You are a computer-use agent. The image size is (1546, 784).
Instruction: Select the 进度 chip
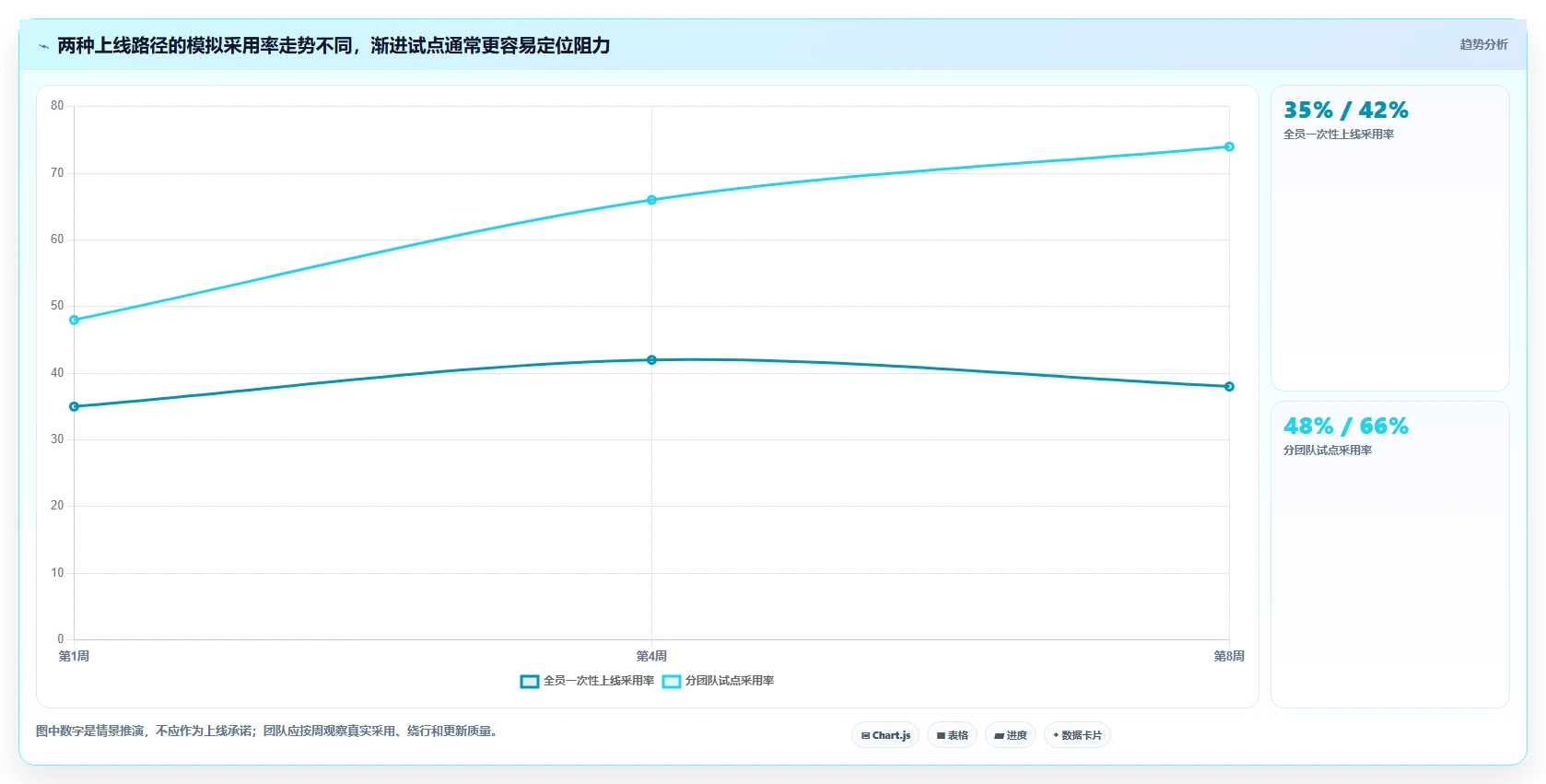pos(1011,735)
